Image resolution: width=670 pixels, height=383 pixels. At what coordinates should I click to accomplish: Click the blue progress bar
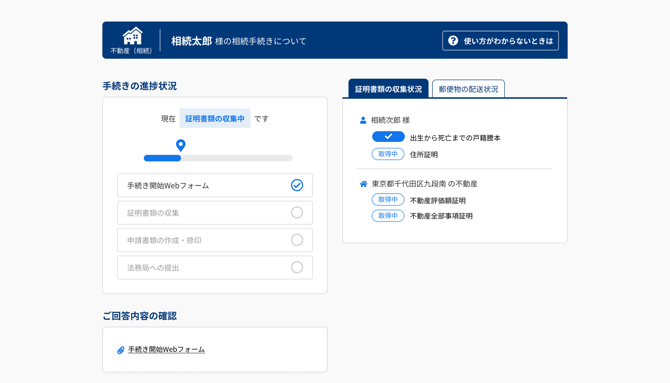point(162,158)
